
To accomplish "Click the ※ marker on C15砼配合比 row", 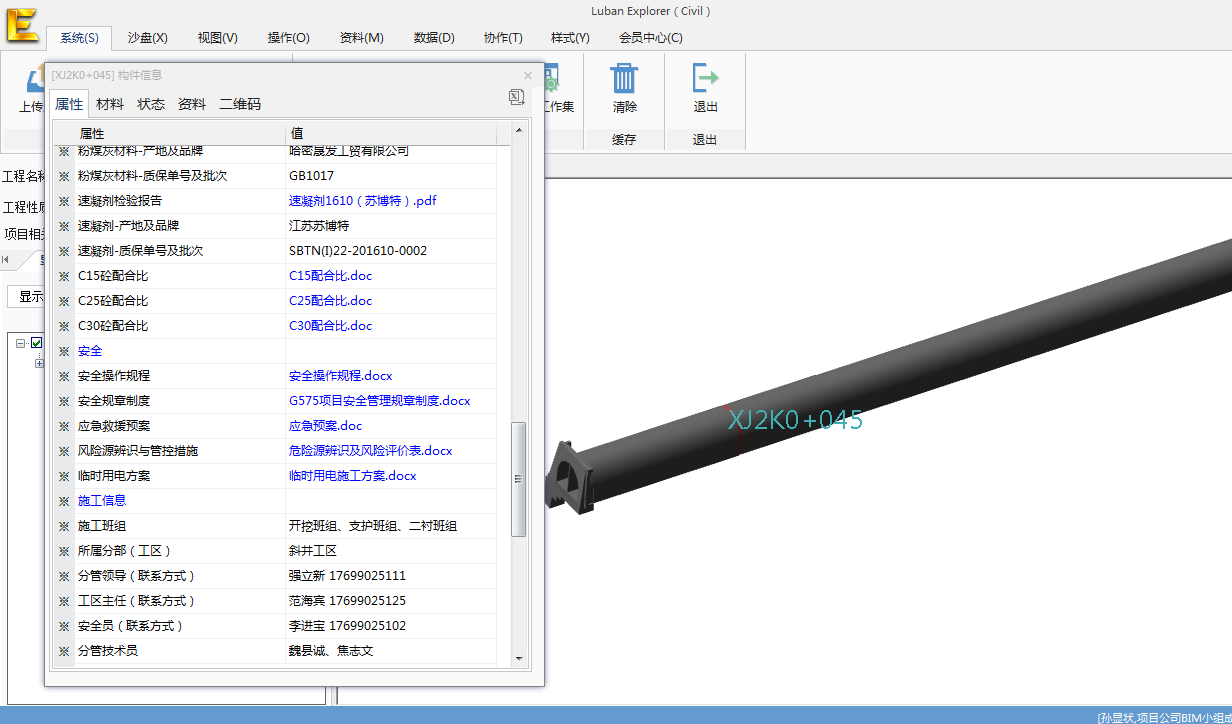I will click(64, 276).
